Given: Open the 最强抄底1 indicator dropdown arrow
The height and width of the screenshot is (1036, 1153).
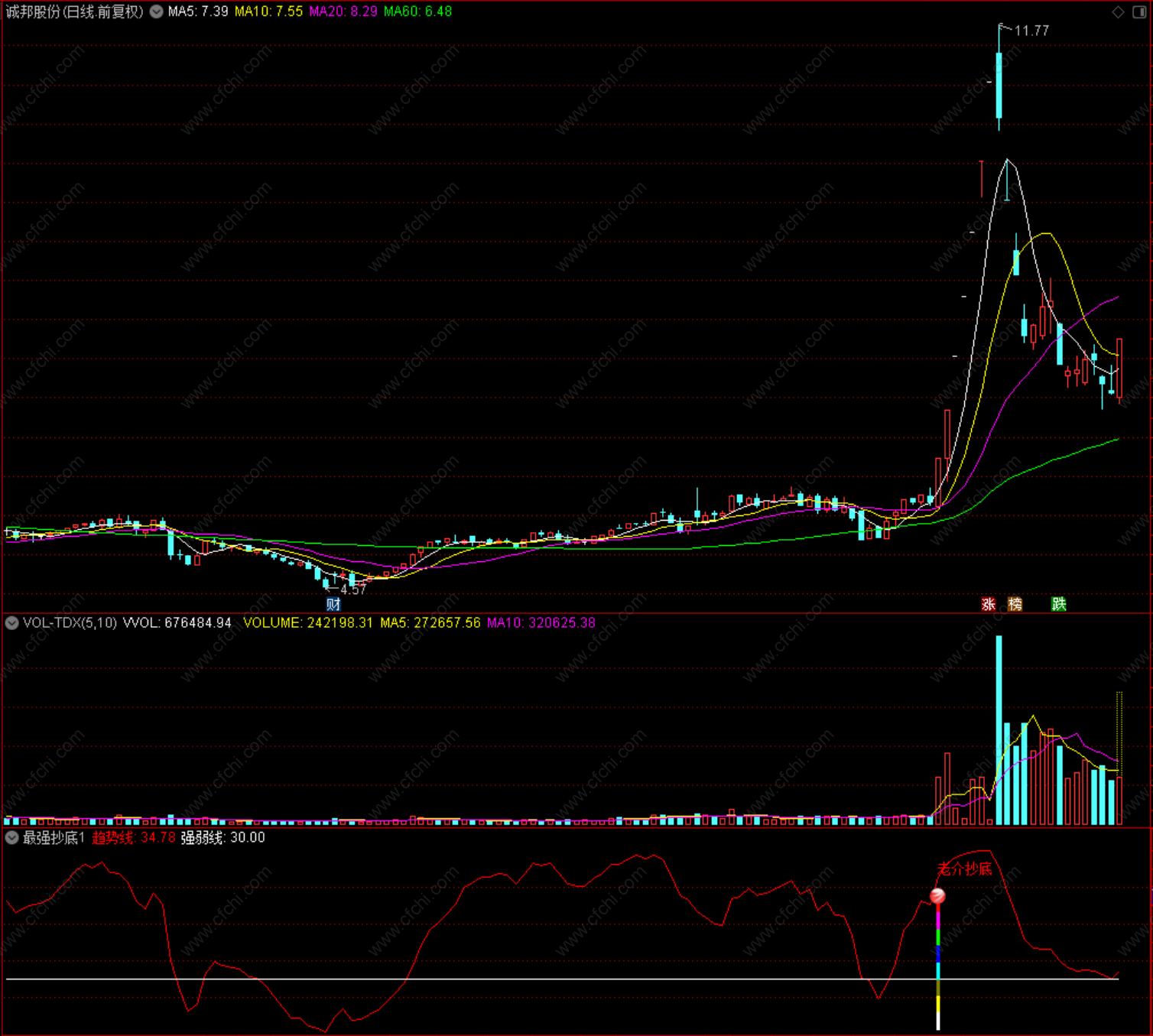Looking at the screenshot, I should coord(11,838).
